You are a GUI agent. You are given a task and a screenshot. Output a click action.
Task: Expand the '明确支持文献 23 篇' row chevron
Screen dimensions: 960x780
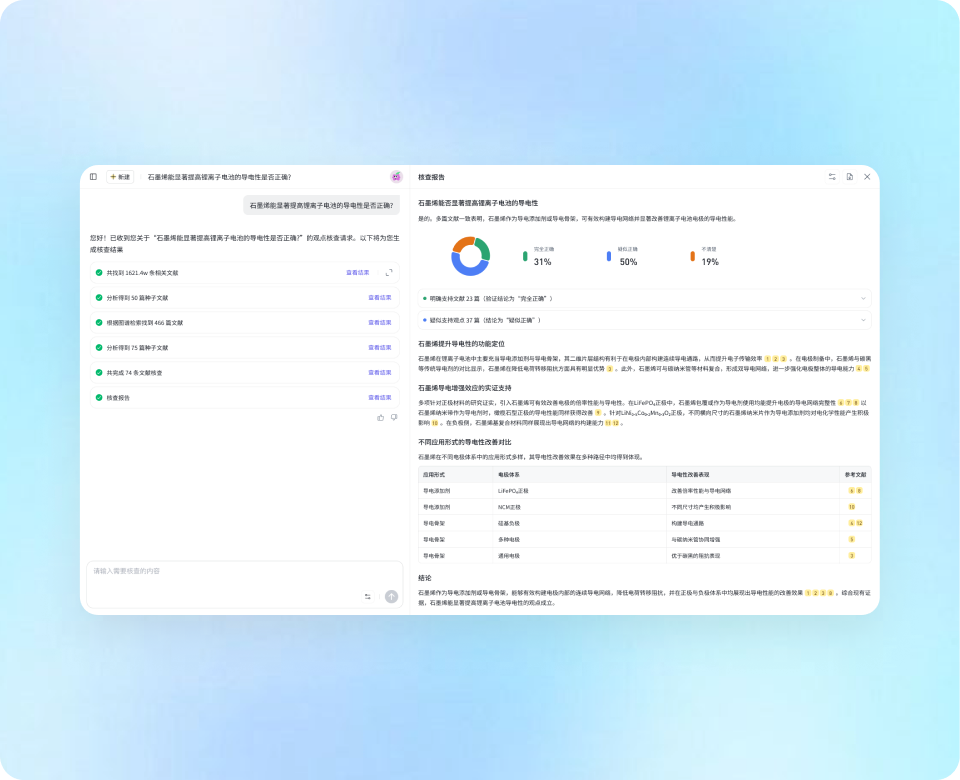[863, 299]
